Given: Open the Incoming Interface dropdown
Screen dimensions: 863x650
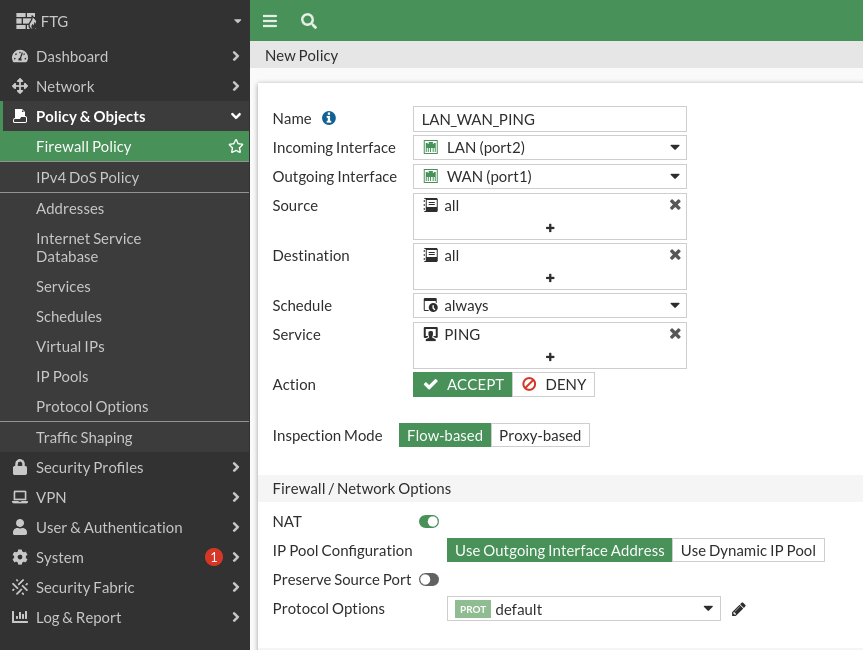Looking at the screenshot, I should coord(550,148).
